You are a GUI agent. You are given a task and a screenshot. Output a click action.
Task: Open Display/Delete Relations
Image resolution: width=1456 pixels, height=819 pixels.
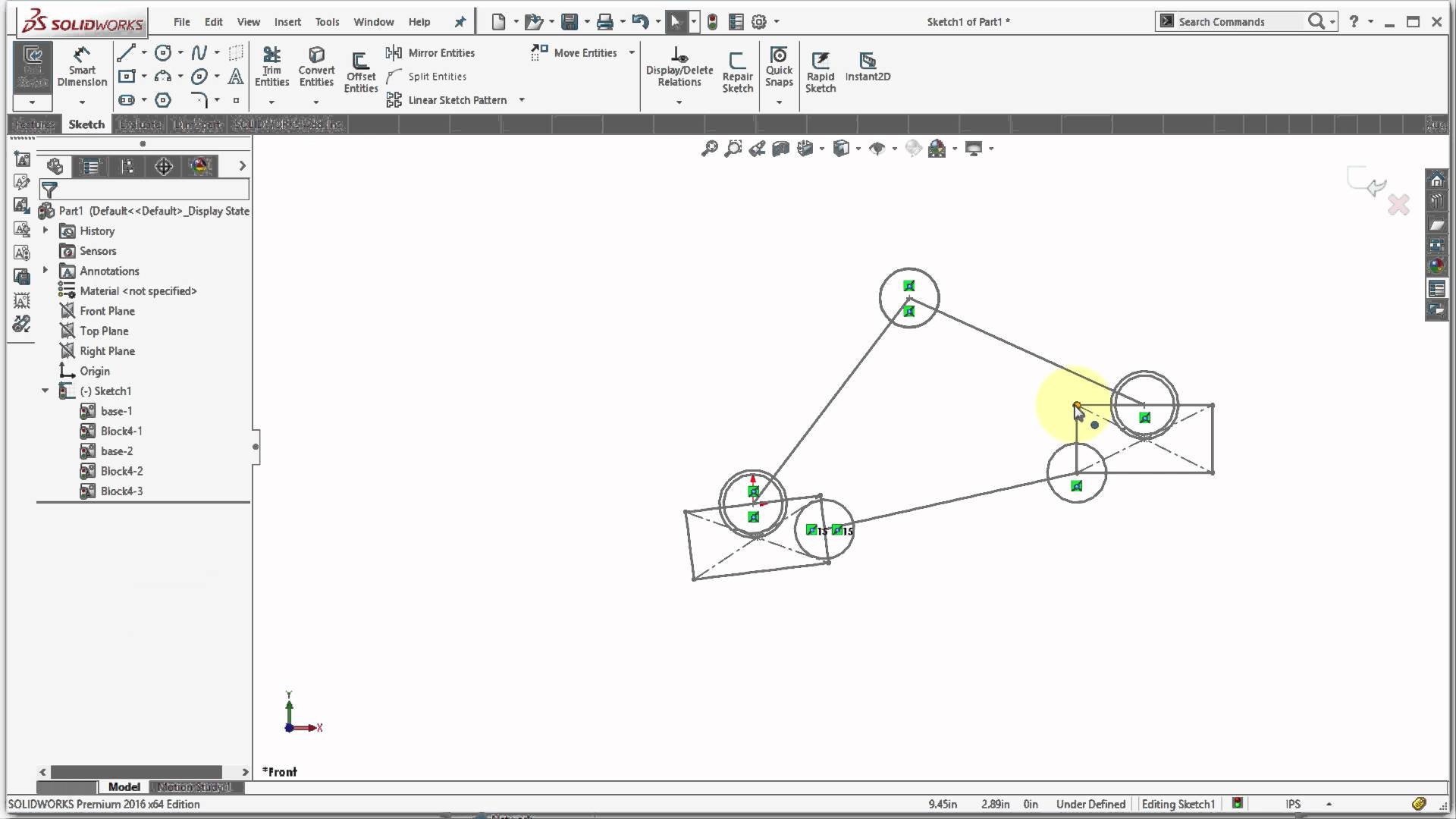point(679,64)
